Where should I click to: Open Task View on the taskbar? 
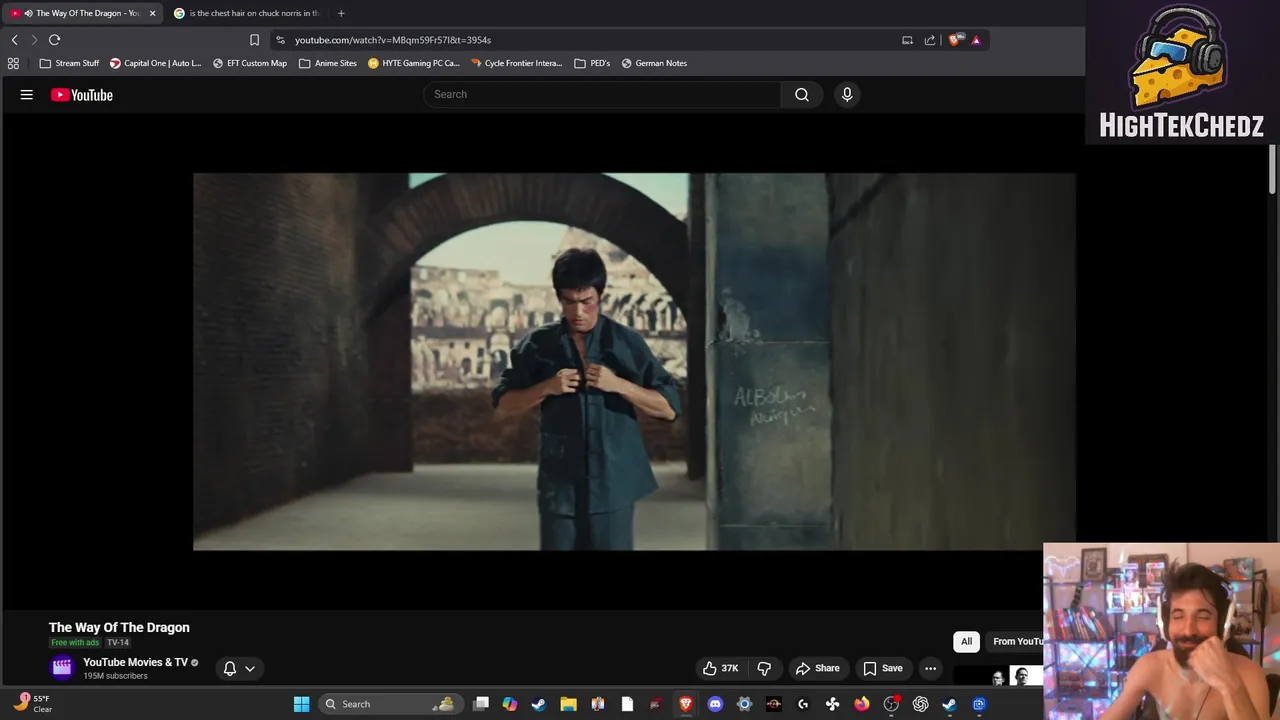point(481,704)
